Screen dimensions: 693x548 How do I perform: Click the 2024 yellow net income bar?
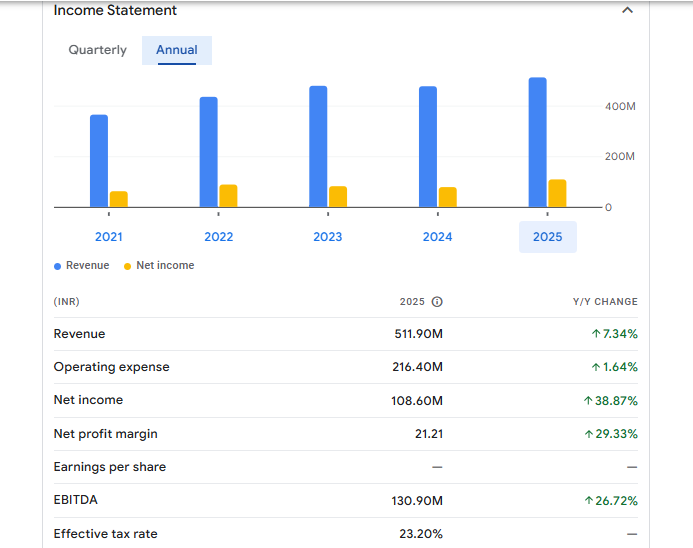click(448, 197)
